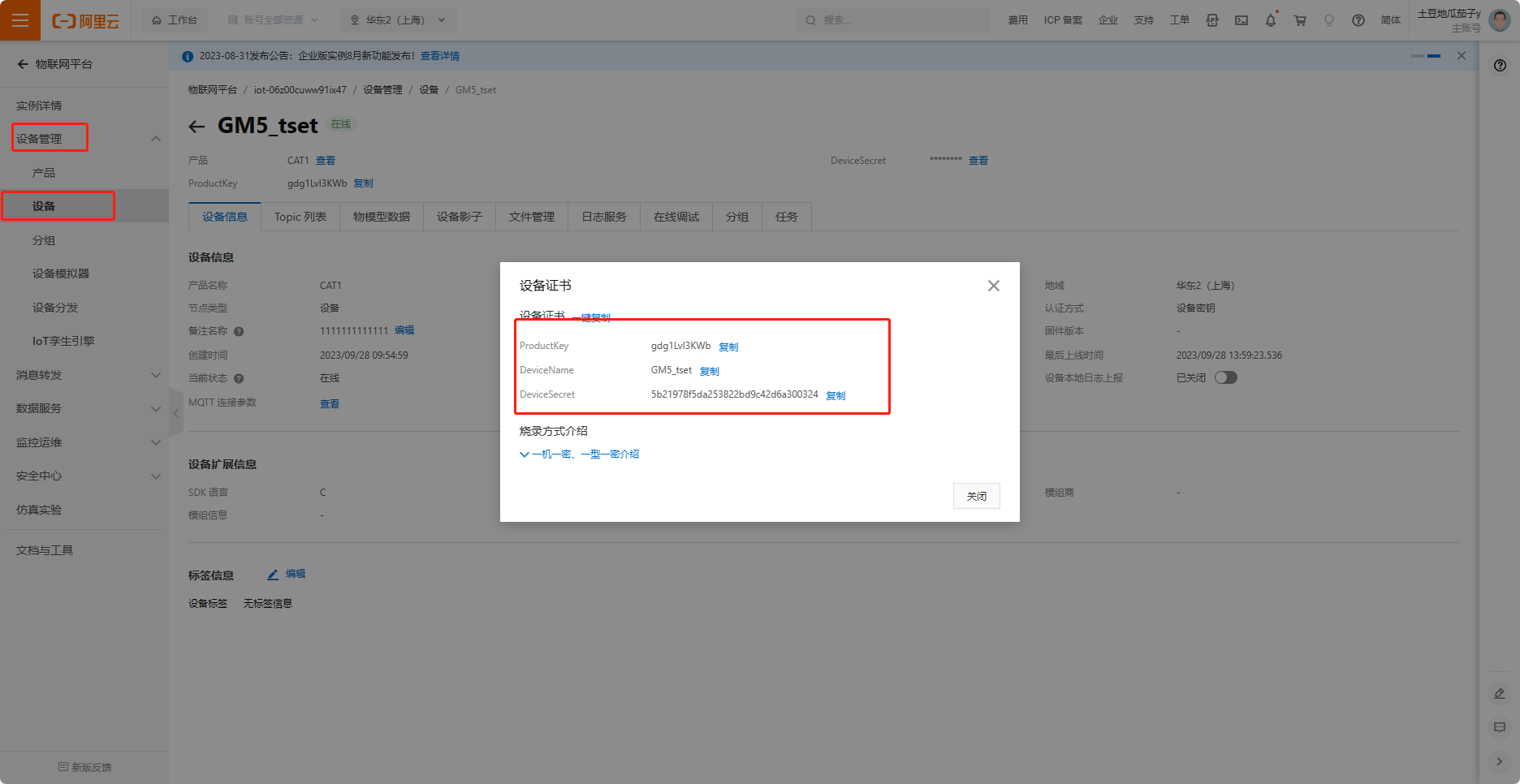The width and height of the screenshot is (1520, 784).
Task: Click the pencil edit icon on right sidebar
Action: click(1499, 693)
